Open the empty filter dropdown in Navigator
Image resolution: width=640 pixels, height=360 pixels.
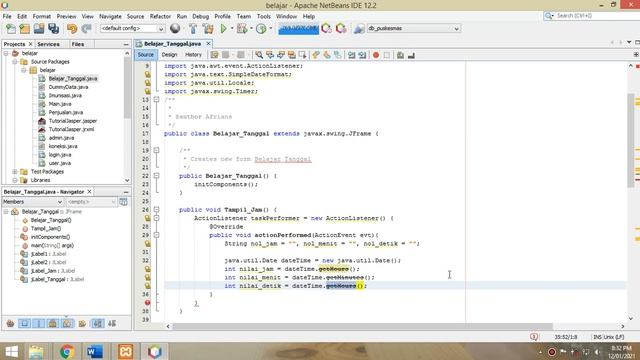pyautogui.click(x=92, y=202)
